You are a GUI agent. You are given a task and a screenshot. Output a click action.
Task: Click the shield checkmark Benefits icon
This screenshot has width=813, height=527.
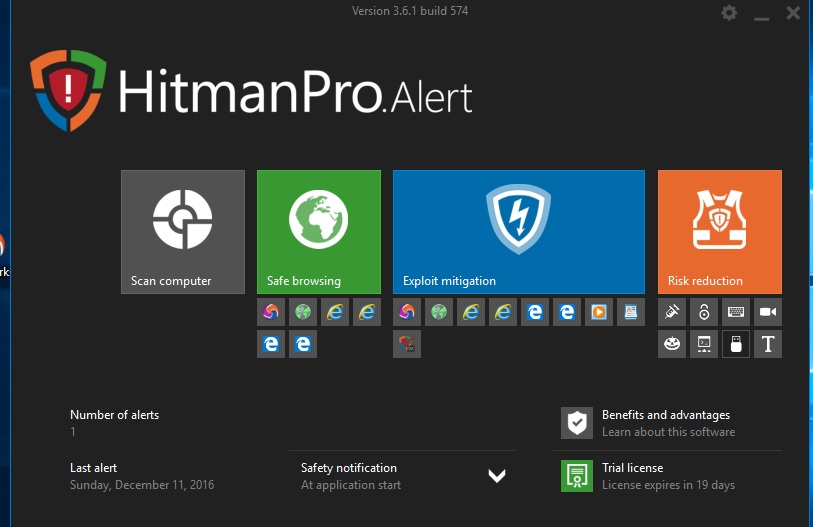point(577,423)
